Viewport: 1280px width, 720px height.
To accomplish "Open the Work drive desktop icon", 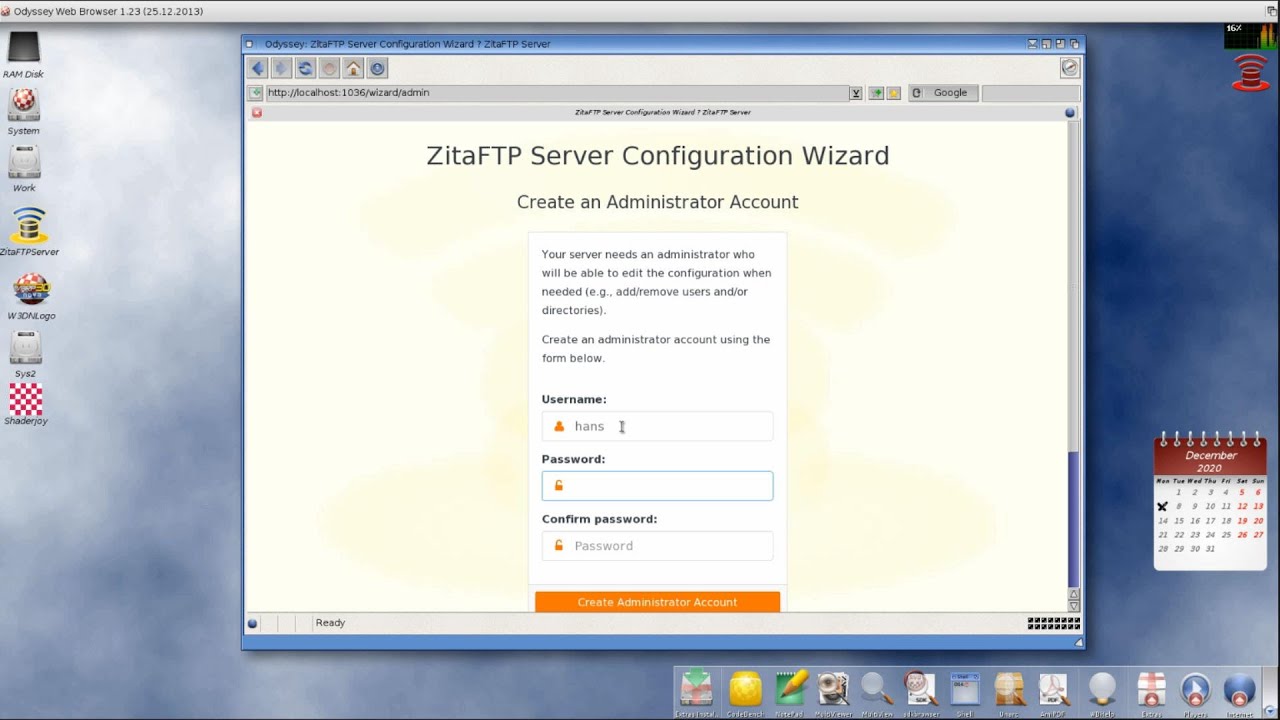I will (24, 169).
